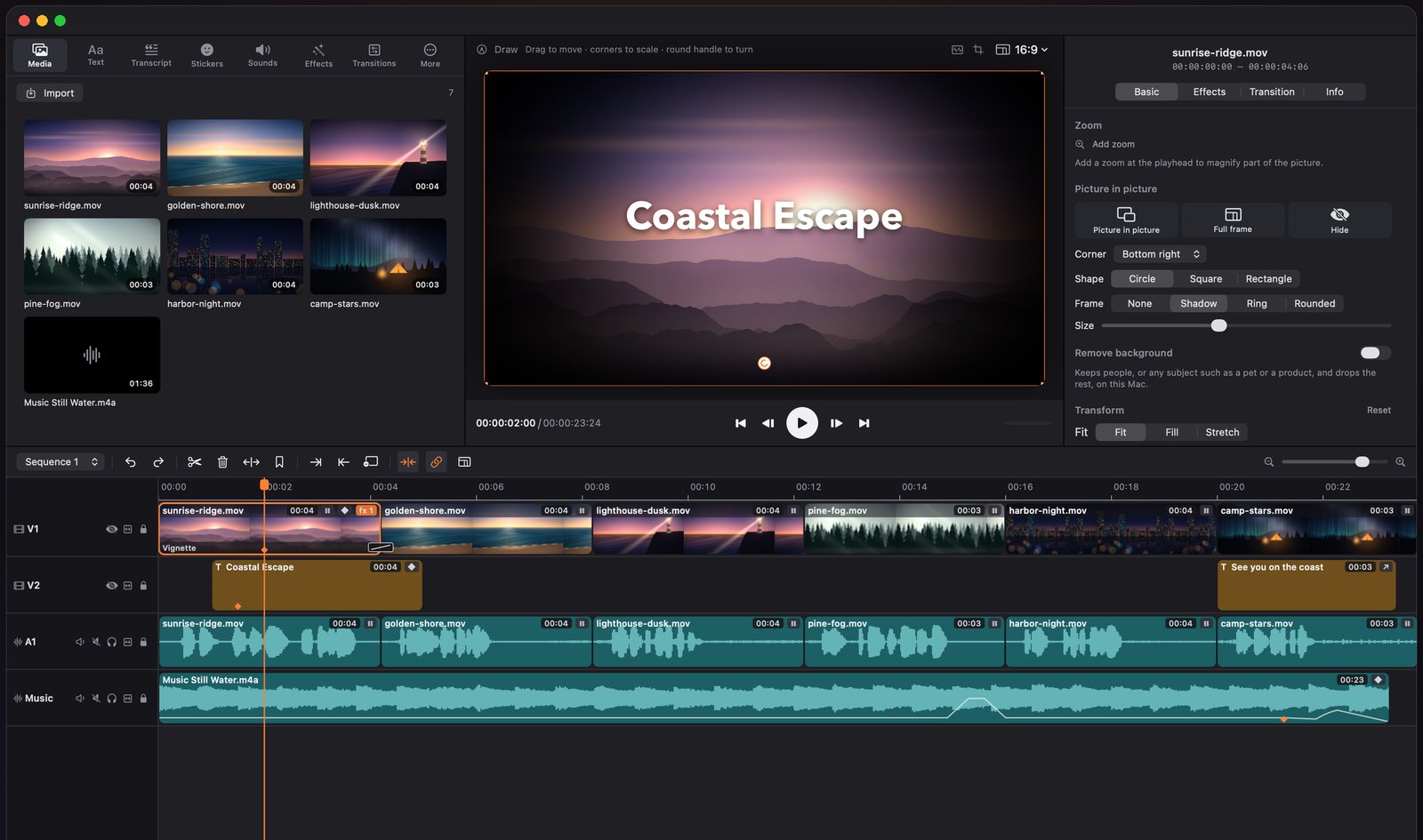Switch to the Transition inspector tab
1423x840 pixels.
tap(1272, 92)
